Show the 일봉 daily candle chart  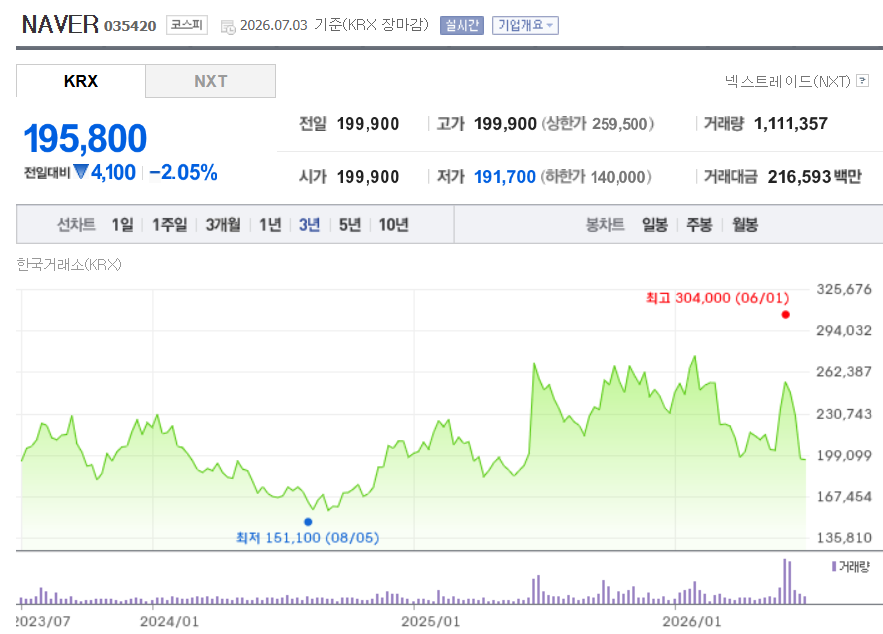coord(654,225)
